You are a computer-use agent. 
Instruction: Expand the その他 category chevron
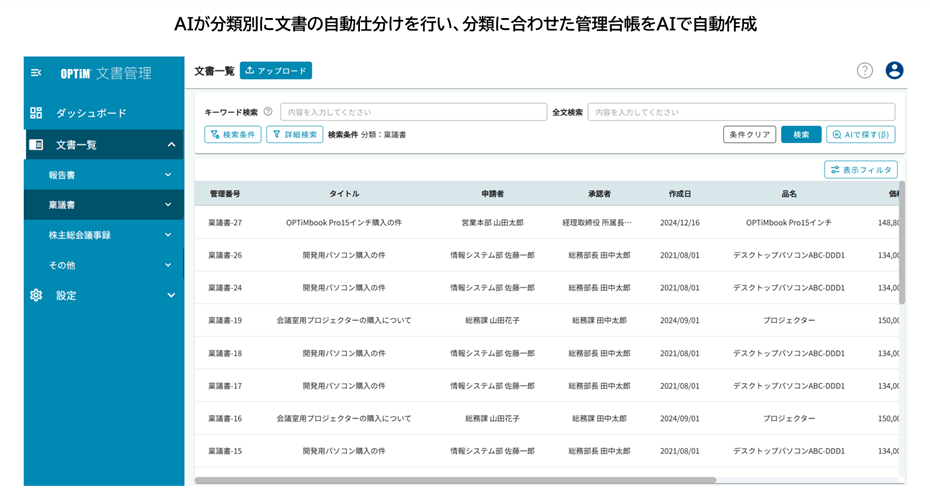point(168,265)
